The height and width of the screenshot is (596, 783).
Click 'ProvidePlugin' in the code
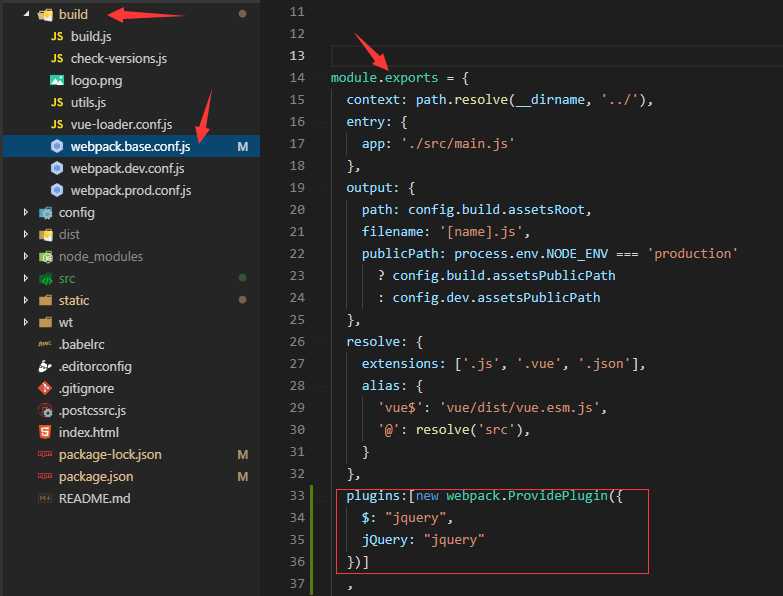click(x=558, y=496)
